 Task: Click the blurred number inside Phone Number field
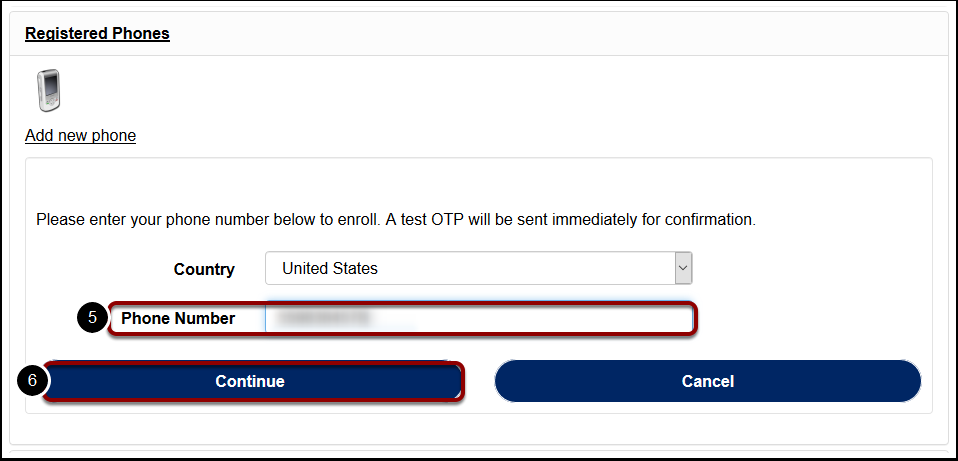click(x=323, y=318)
